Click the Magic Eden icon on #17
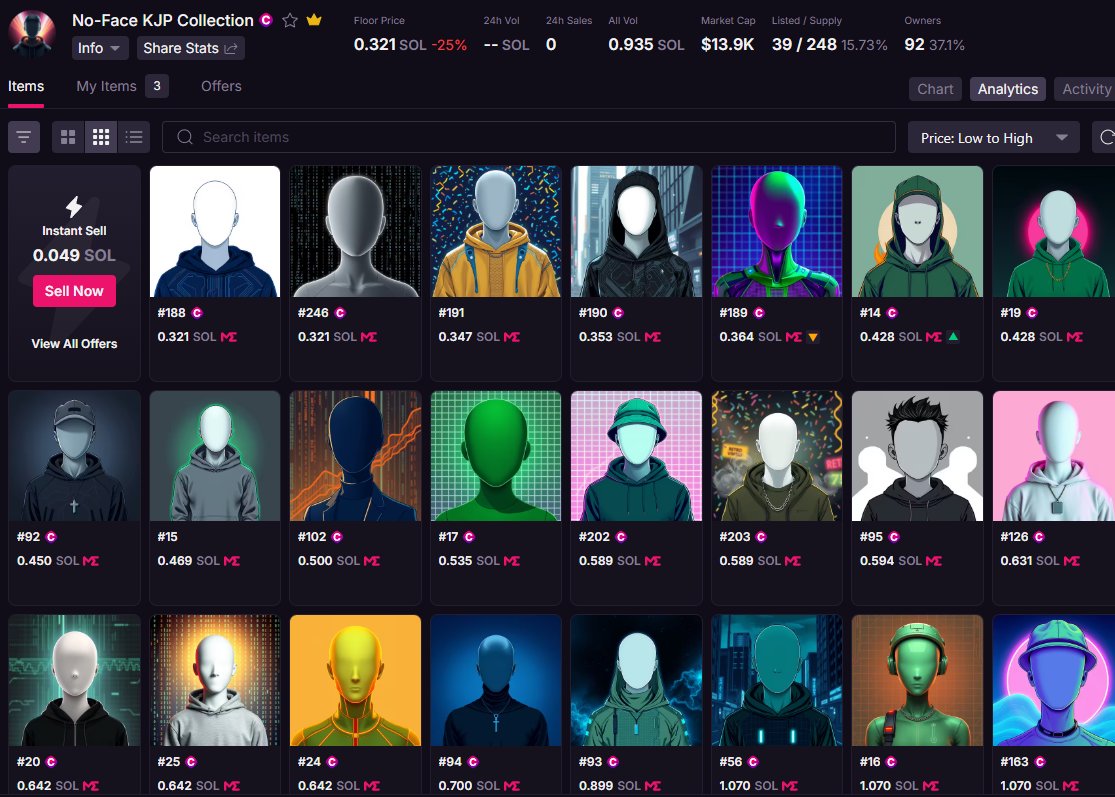This screenshot has width=1115, height=797. [x=512, y=561]
